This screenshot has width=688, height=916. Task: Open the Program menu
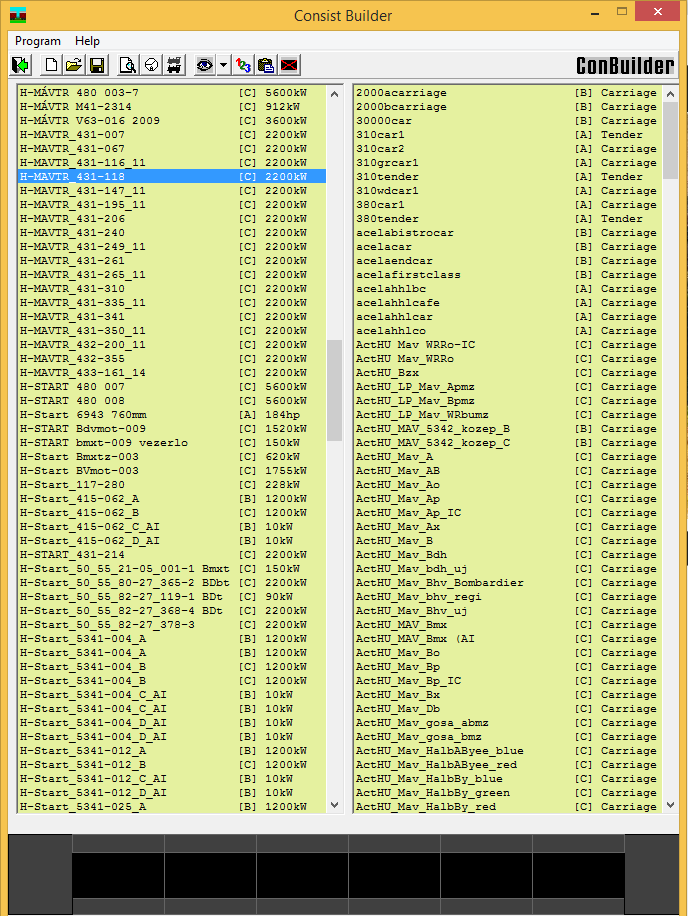pos(38,41)
